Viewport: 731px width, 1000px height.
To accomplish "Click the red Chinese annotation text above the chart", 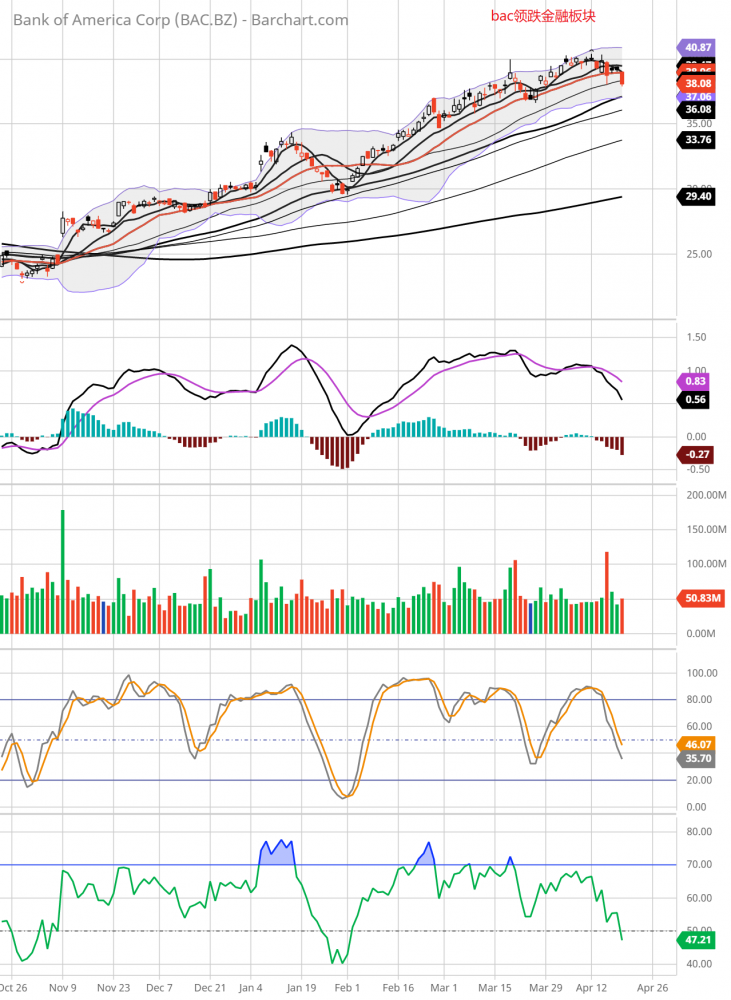I will 543,16.
